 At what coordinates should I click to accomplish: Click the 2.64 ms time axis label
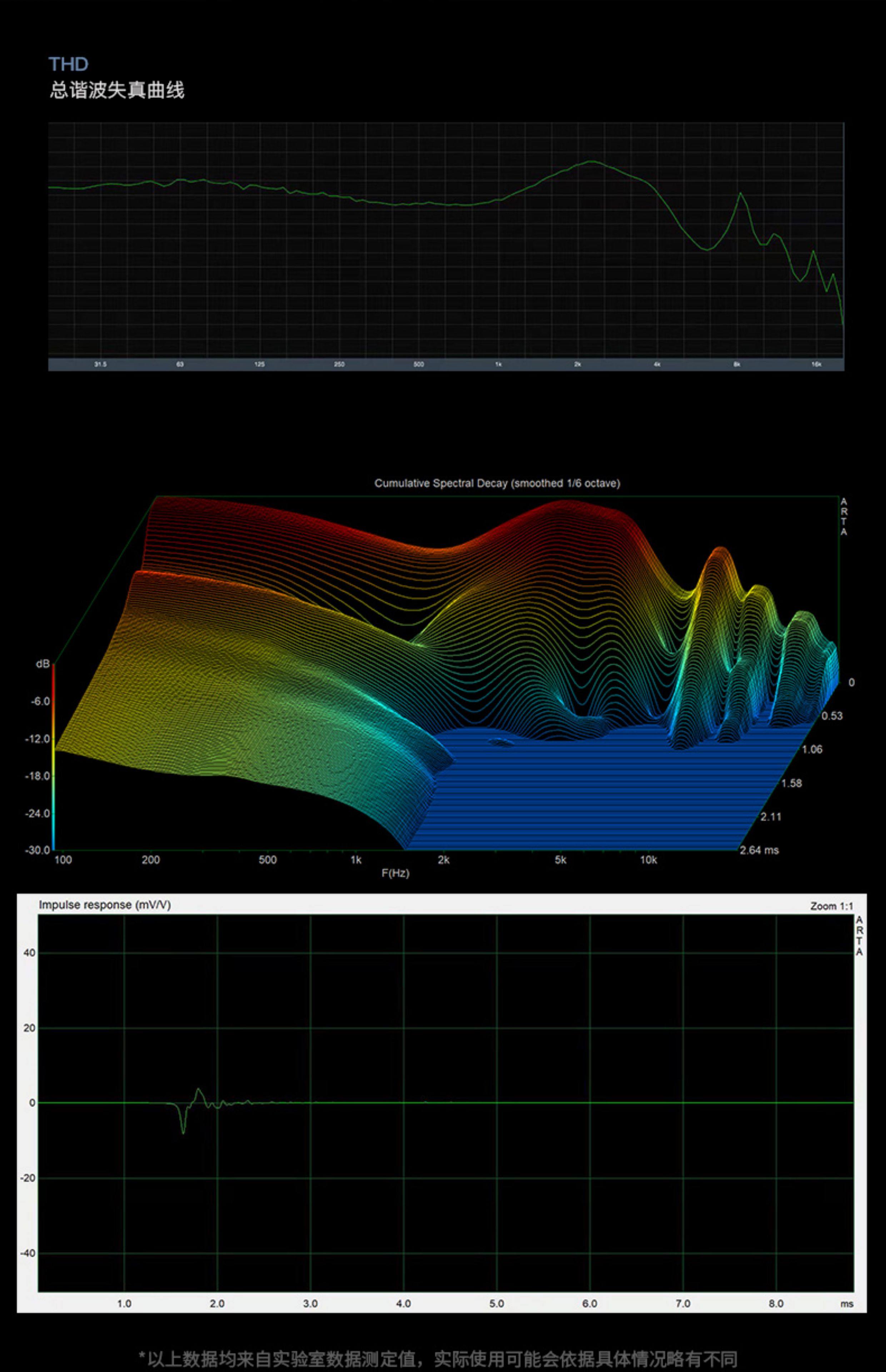[759, 850]
